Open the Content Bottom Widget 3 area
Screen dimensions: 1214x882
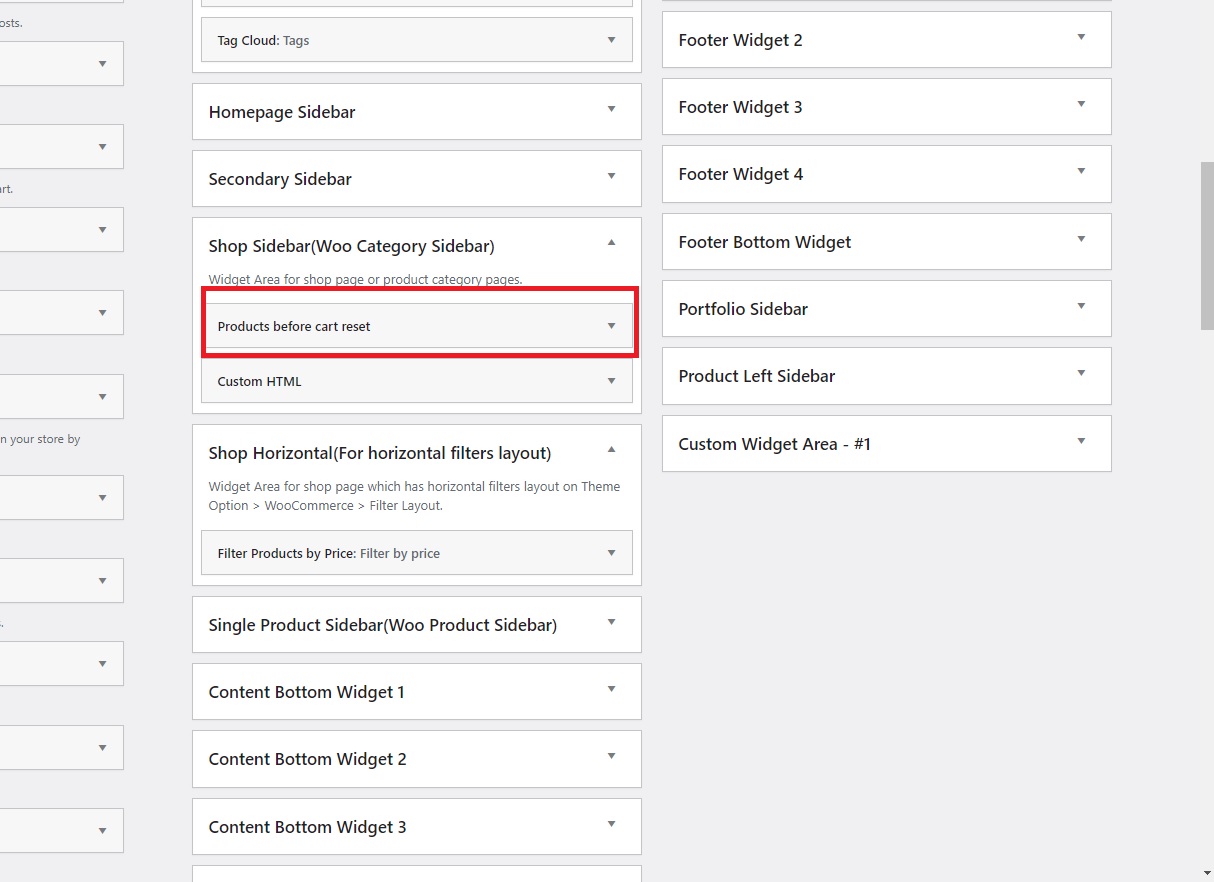(x=416, y=827)
